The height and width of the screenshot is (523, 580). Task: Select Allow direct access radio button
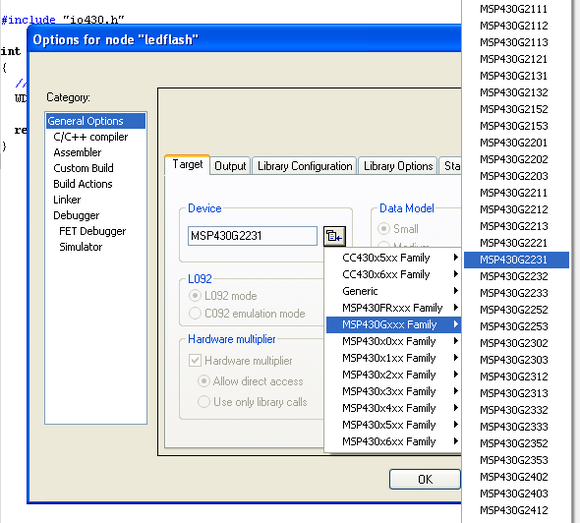[x=250, y=381]
